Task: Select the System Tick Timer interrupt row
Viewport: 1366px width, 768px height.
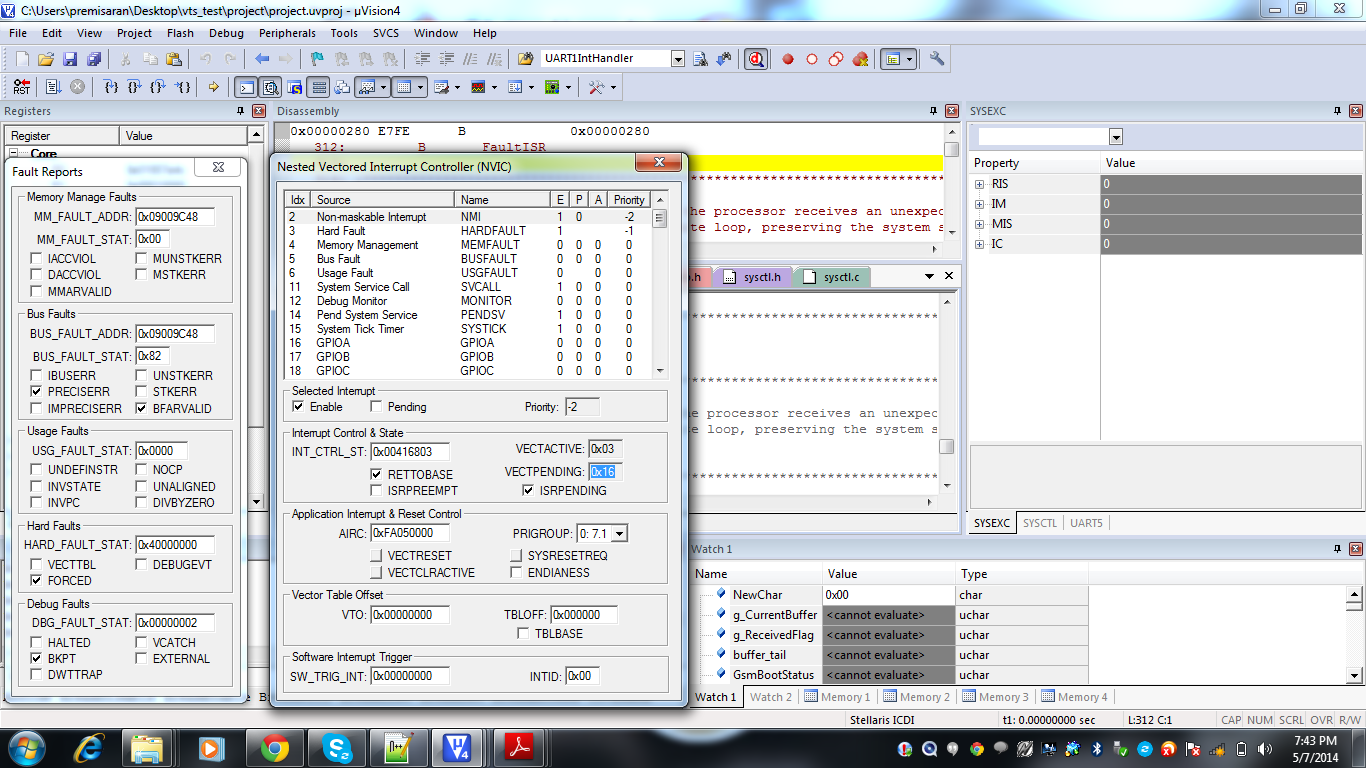Action: (x=468, y=329)
